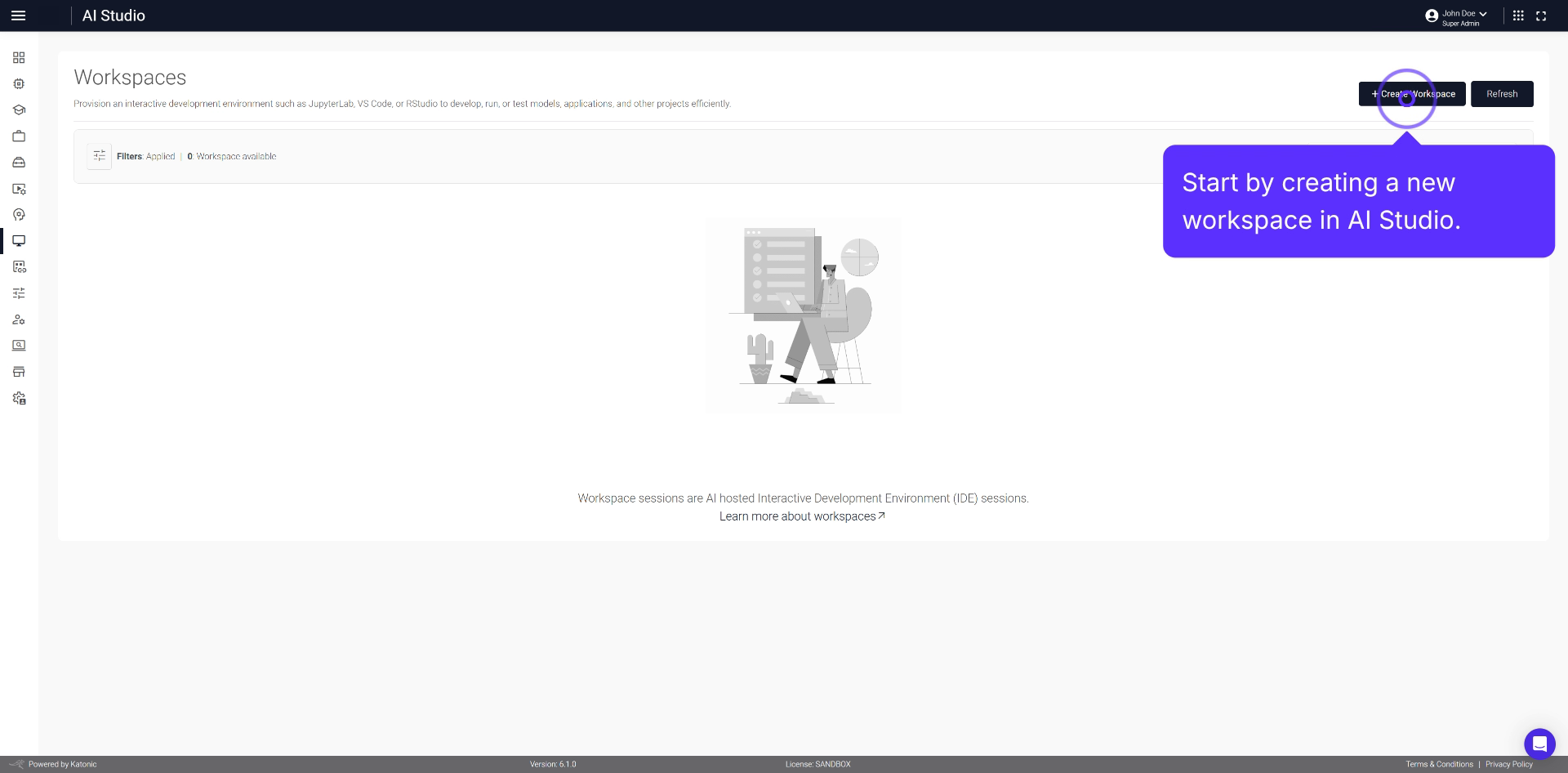The height and width of the screenshot is (773, 1568).
Task: Enter fullscreen mode from top bar
Action: point(1542,15)
